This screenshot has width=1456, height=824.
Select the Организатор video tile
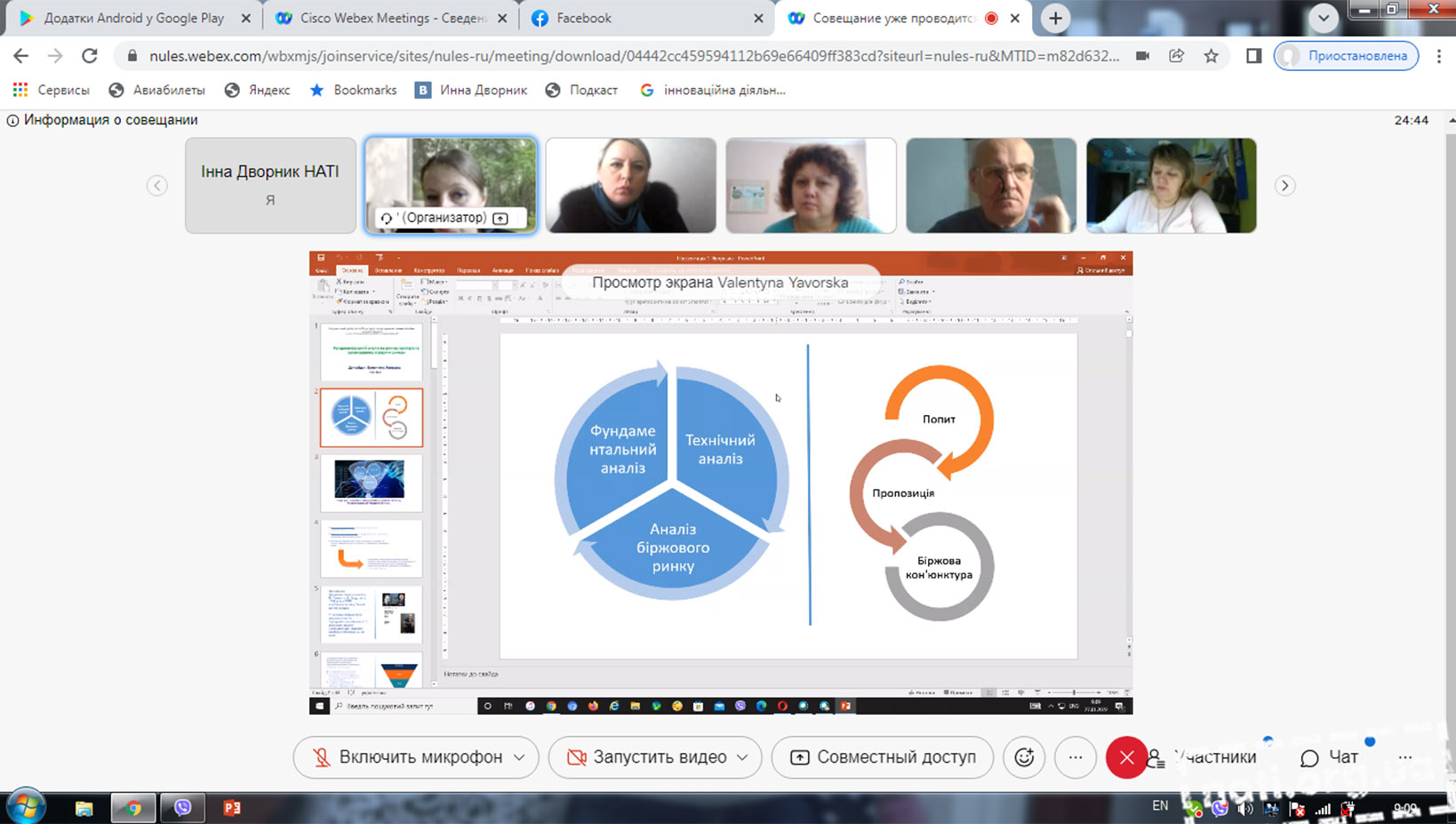coord(451,185)
